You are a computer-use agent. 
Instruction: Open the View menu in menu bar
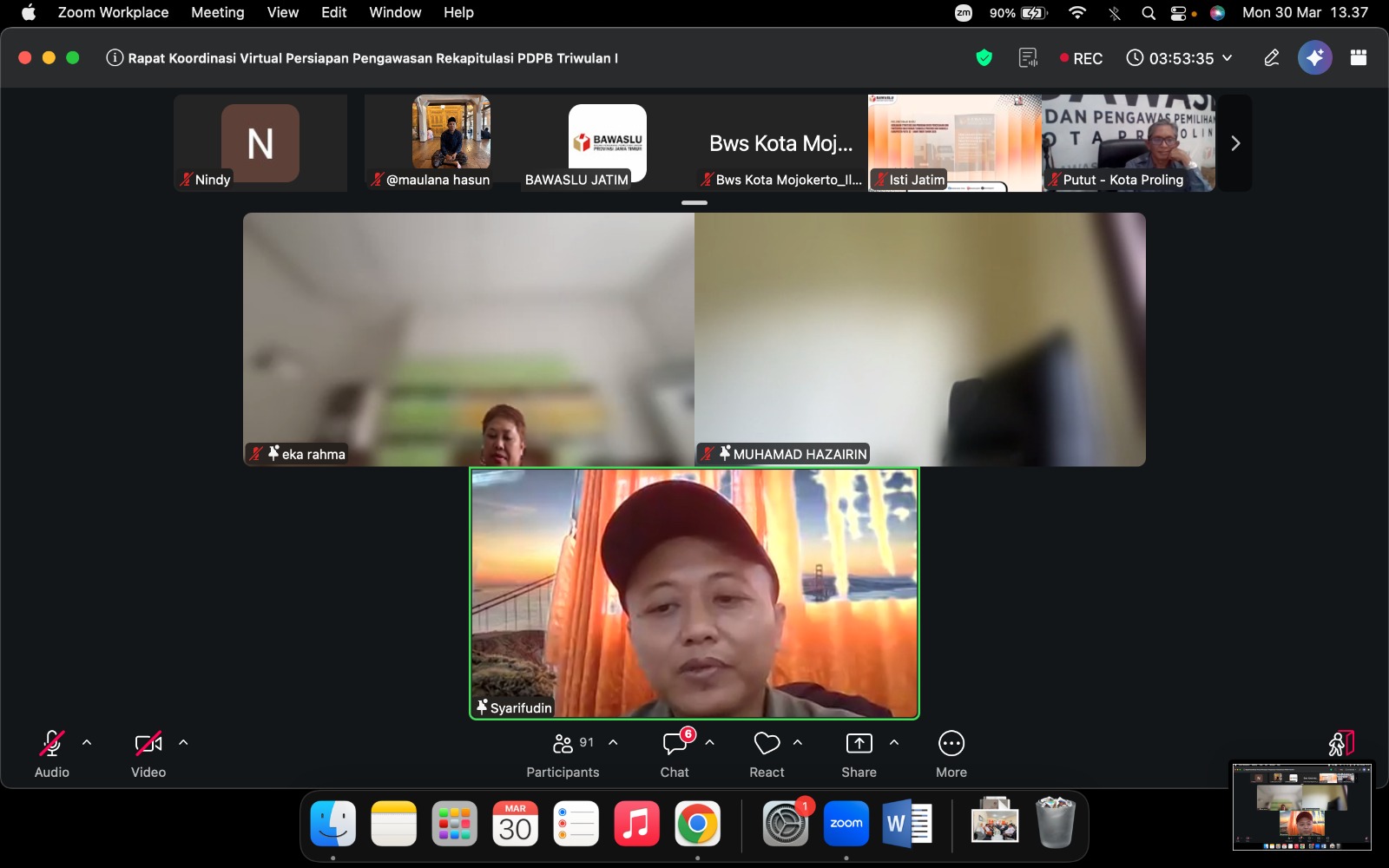(x=282, y=12)
